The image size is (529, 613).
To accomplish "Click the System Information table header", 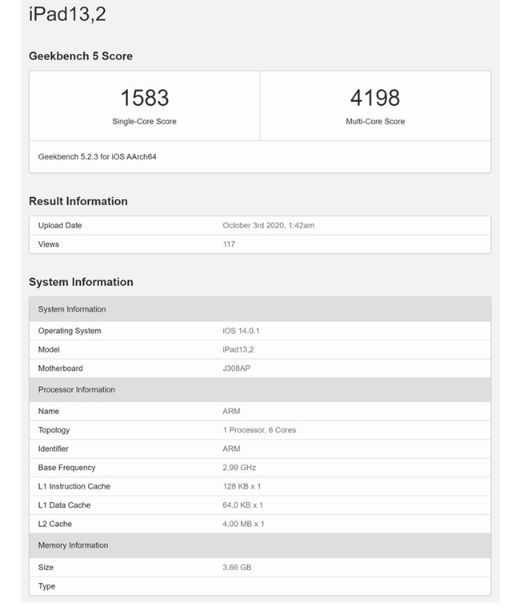I will [x=260, y=309].
